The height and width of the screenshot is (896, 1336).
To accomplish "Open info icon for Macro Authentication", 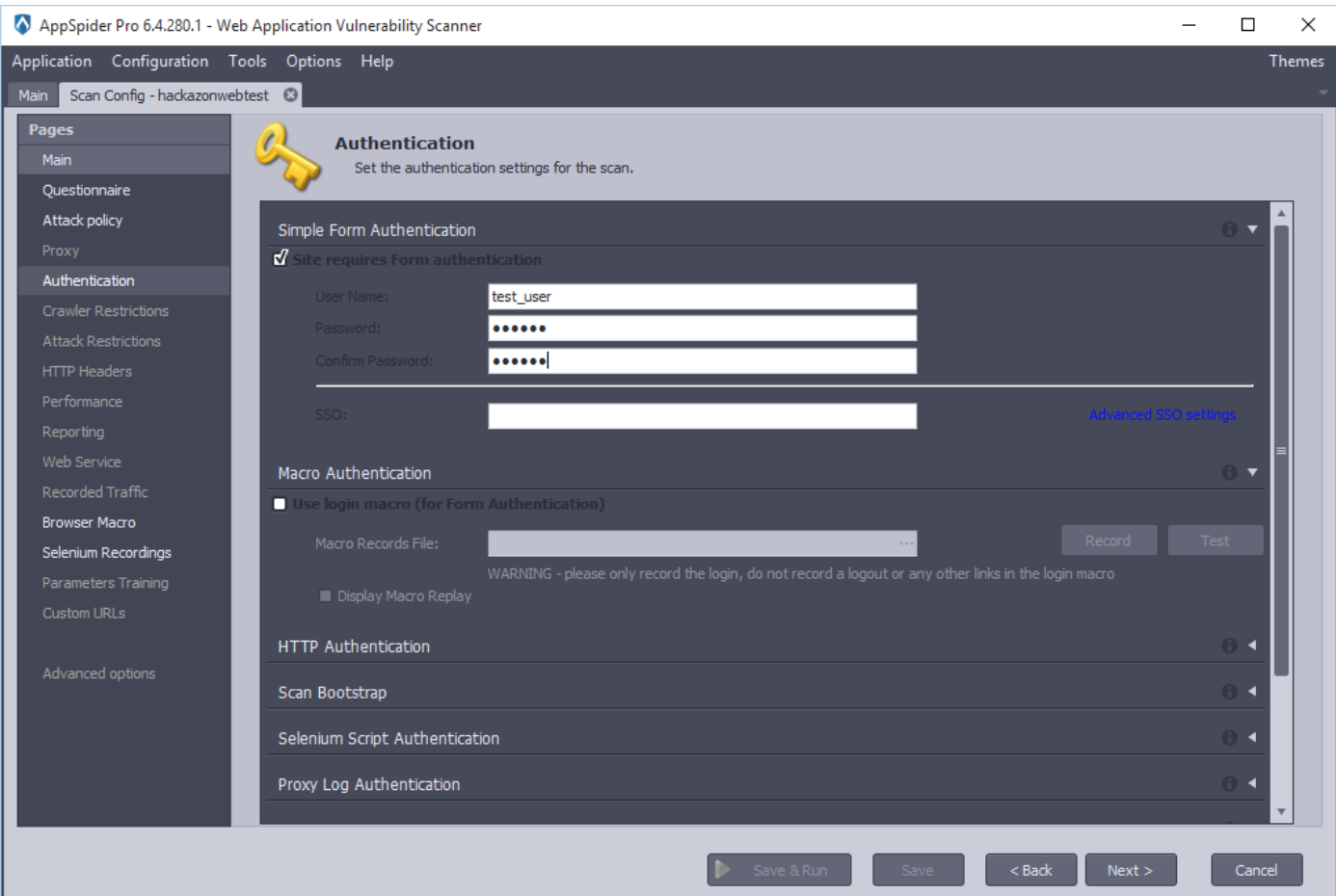I will click(x=1229, y=472).
